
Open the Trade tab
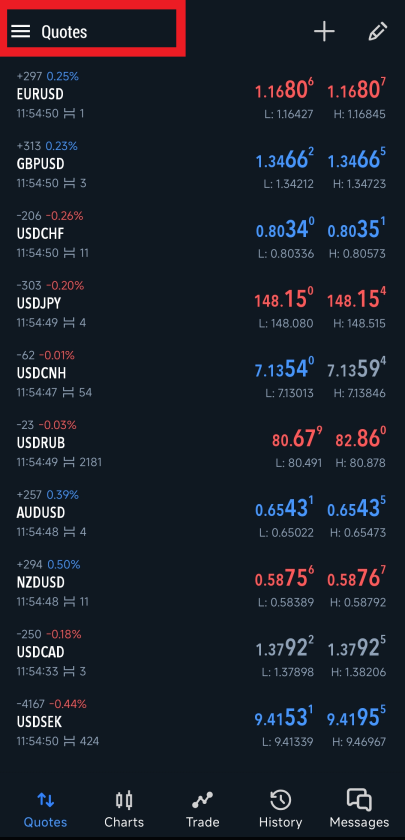click(202, 810)
